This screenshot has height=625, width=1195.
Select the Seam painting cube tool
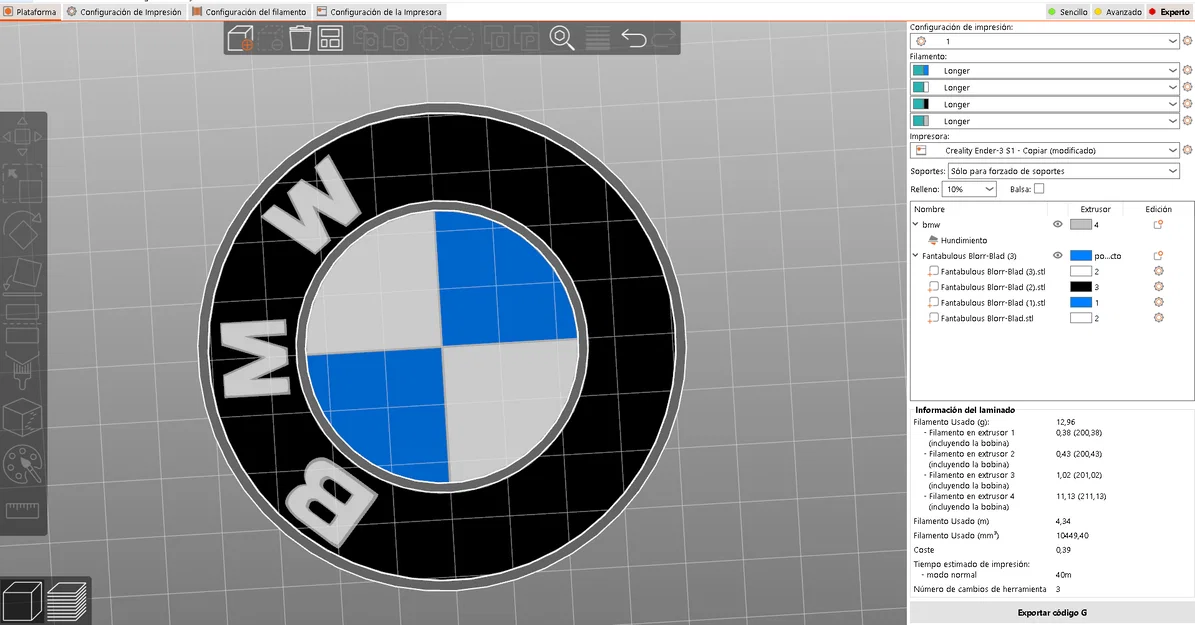[22, 417]
